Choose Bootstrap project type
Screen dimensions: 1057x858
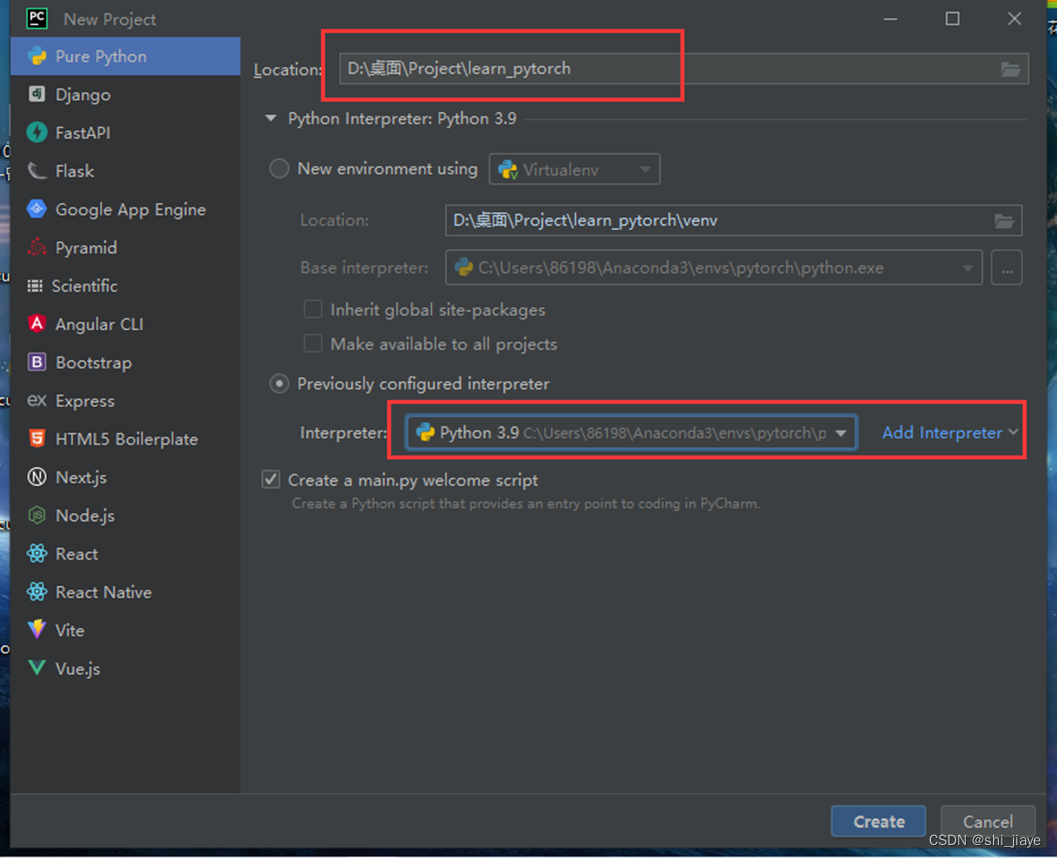tap(125, 363)
